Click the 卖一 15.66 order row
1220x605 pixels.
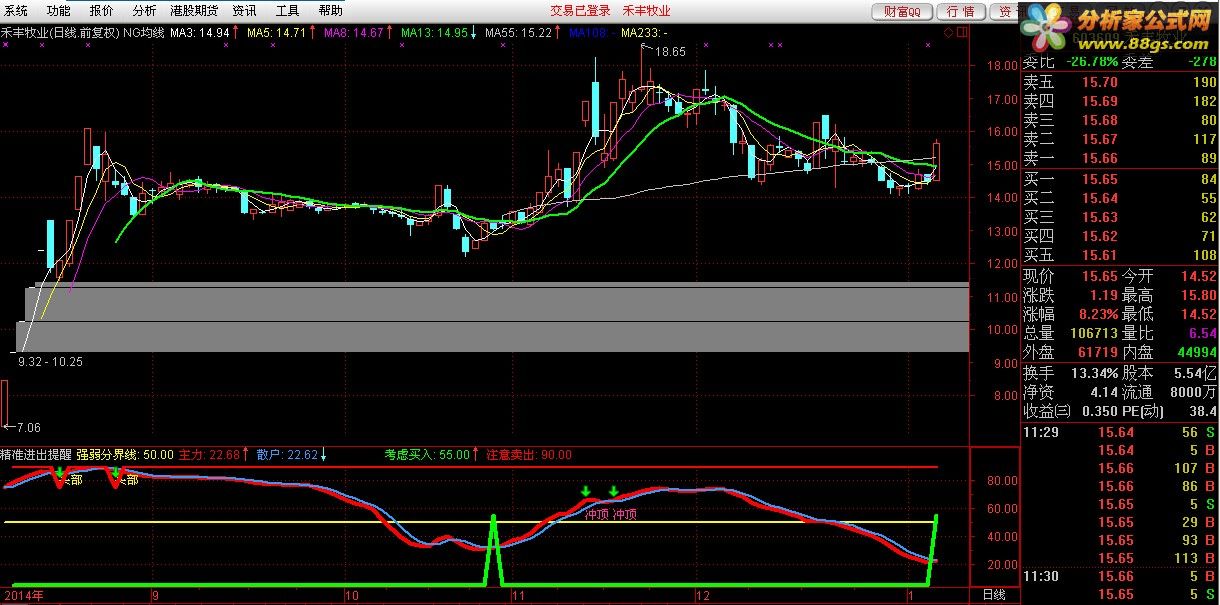coord(1120,158)
